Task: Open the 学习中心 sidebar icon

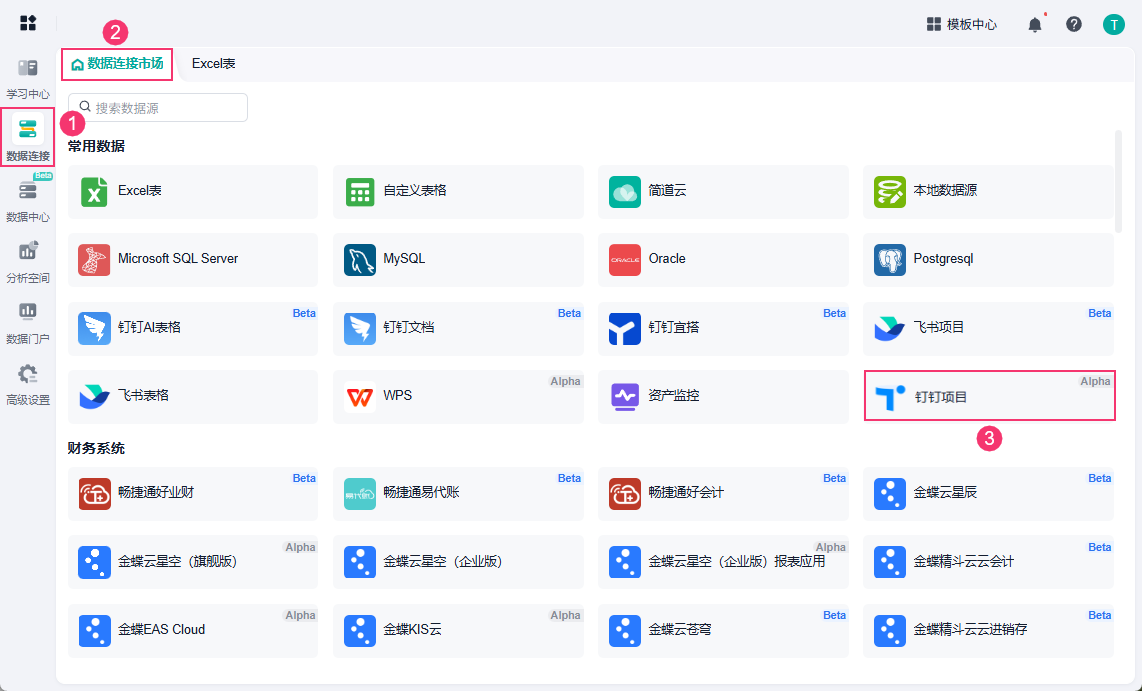Action: coord(28,68)
